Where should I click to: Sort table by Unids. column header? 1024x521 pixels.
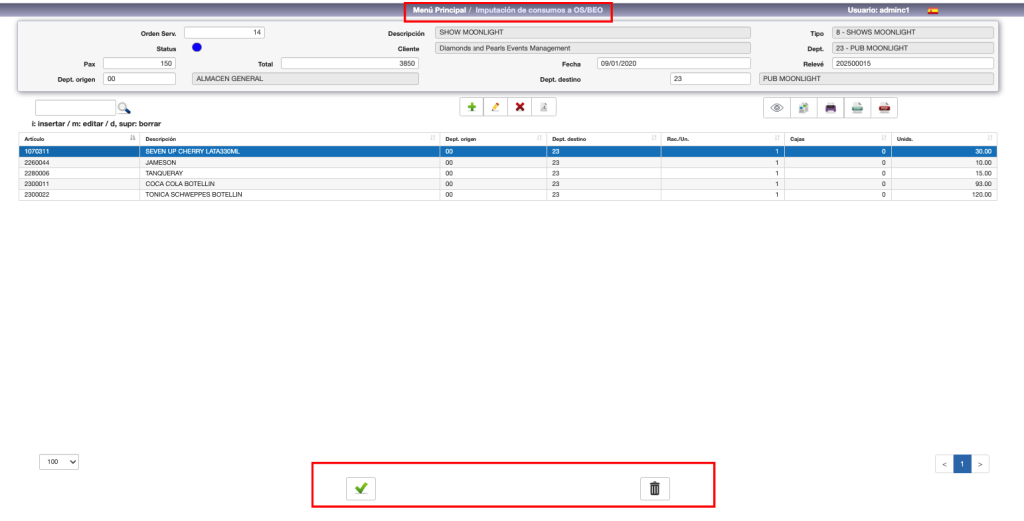point(944,138)
